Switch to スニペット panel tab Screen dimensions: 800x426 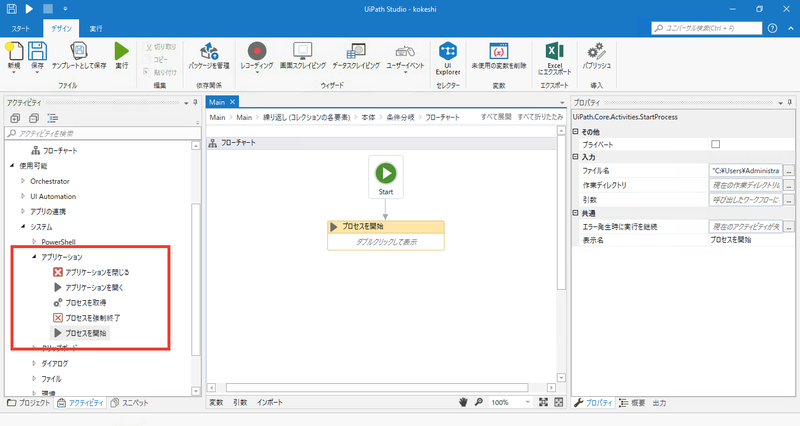tap(130, 403)
